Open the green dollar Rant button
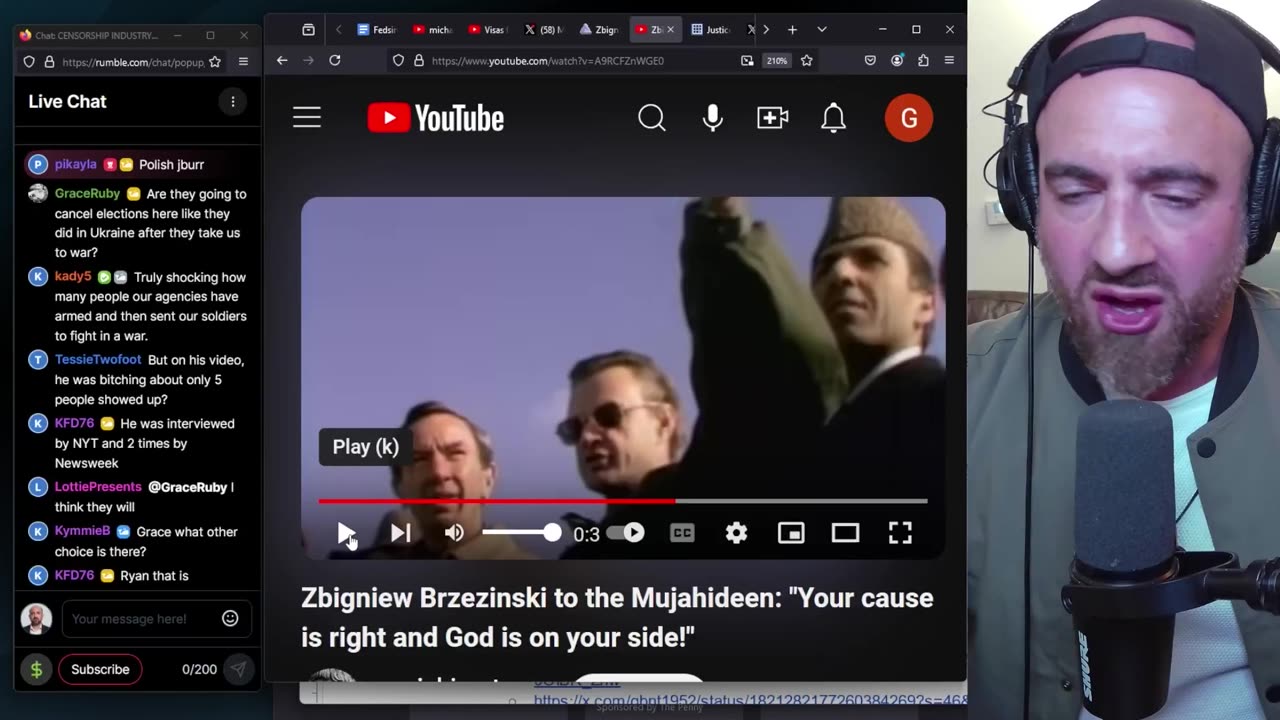This screenshot has height=720, width=1280. pos(36,669)
